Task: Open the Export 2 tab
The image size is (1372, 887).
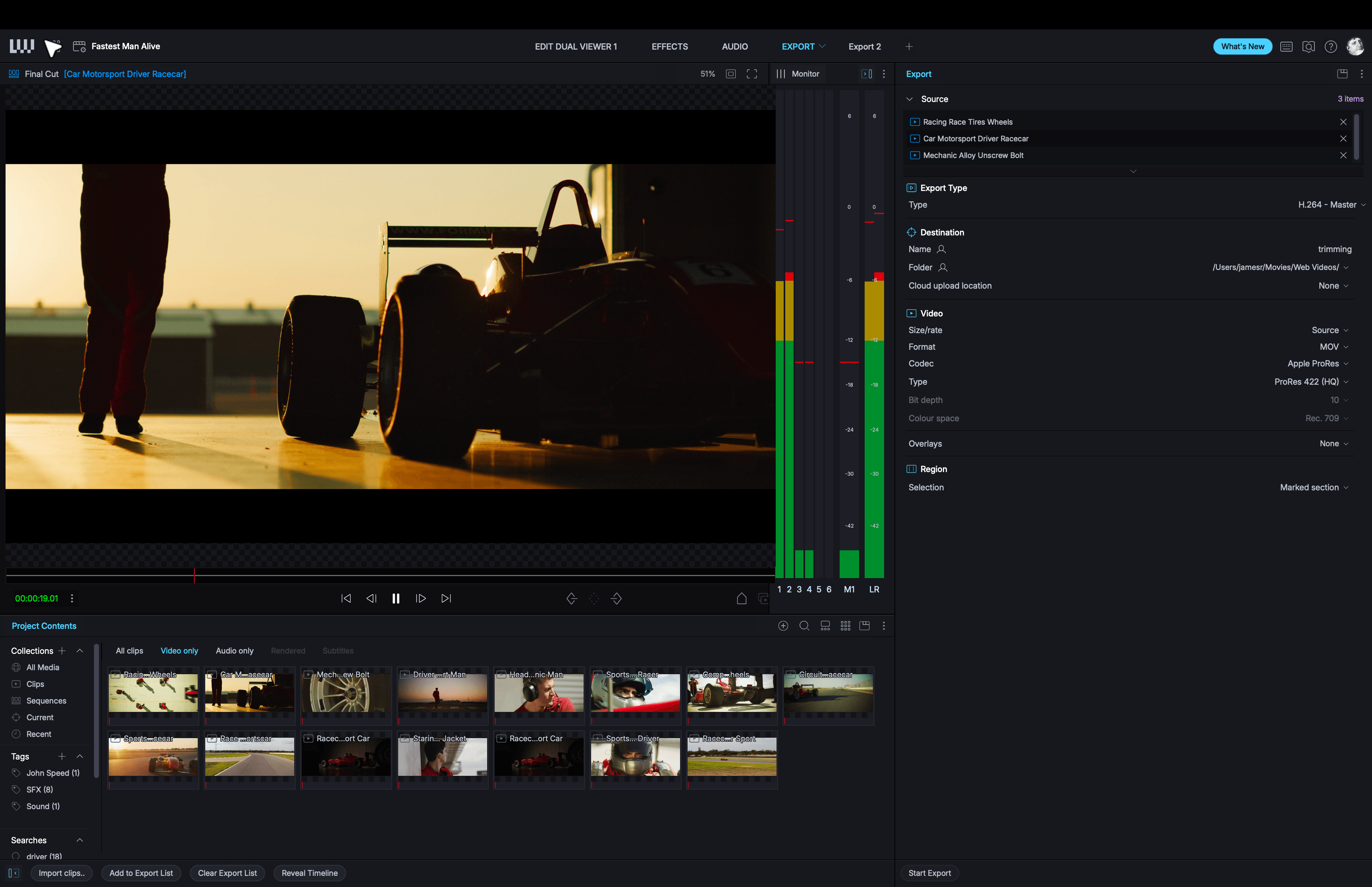Action: pyautogui.click(x=864, y=47)
